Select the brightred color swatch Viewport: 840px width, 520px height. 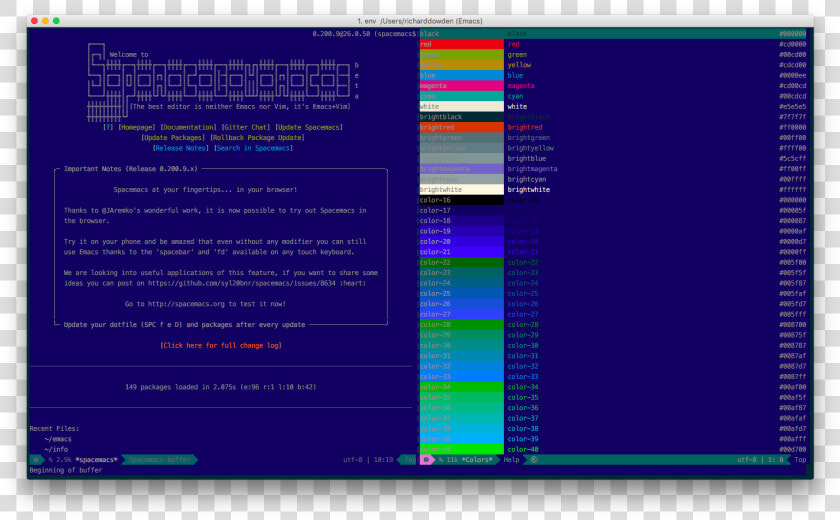(x=461, y=127)
